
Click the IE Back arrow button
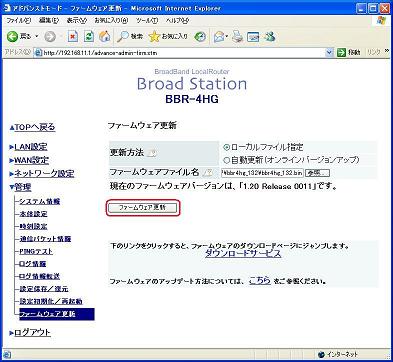(13, 36)
